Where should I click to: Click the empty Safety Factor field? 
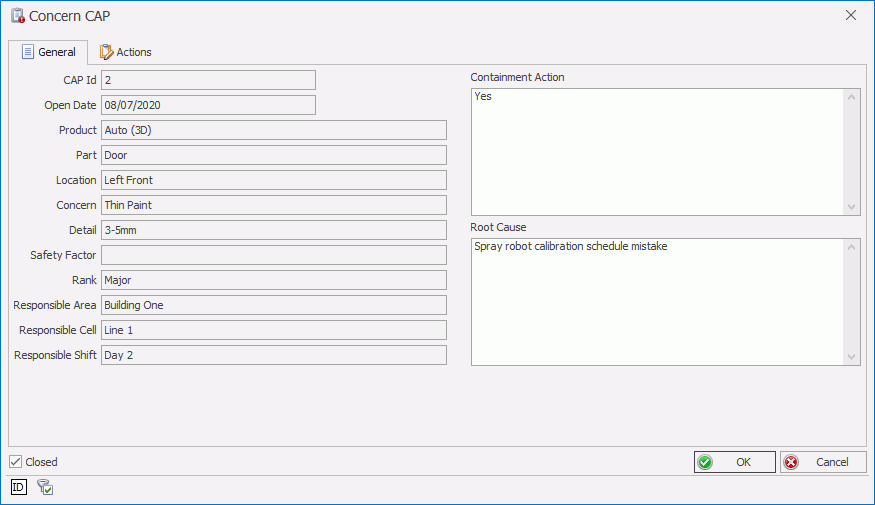coord(273,255)
